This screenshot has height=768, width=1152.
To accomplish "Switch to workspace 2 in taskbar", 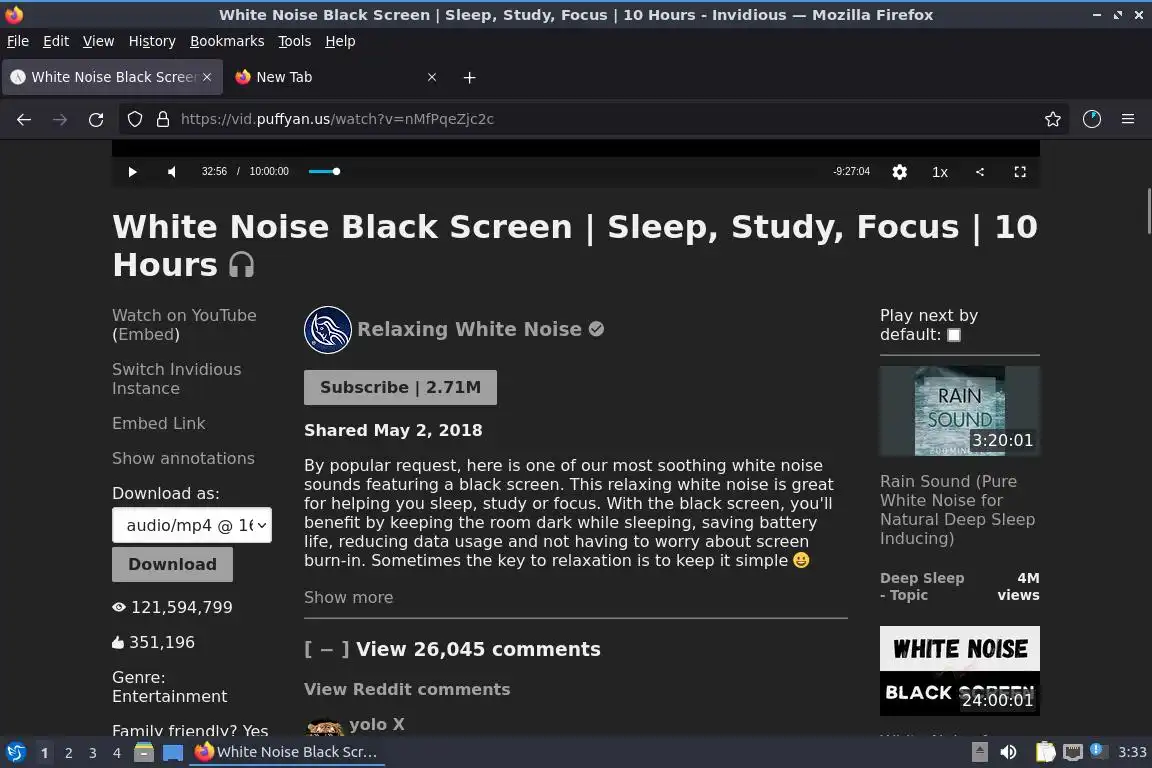I will [68, 753].
